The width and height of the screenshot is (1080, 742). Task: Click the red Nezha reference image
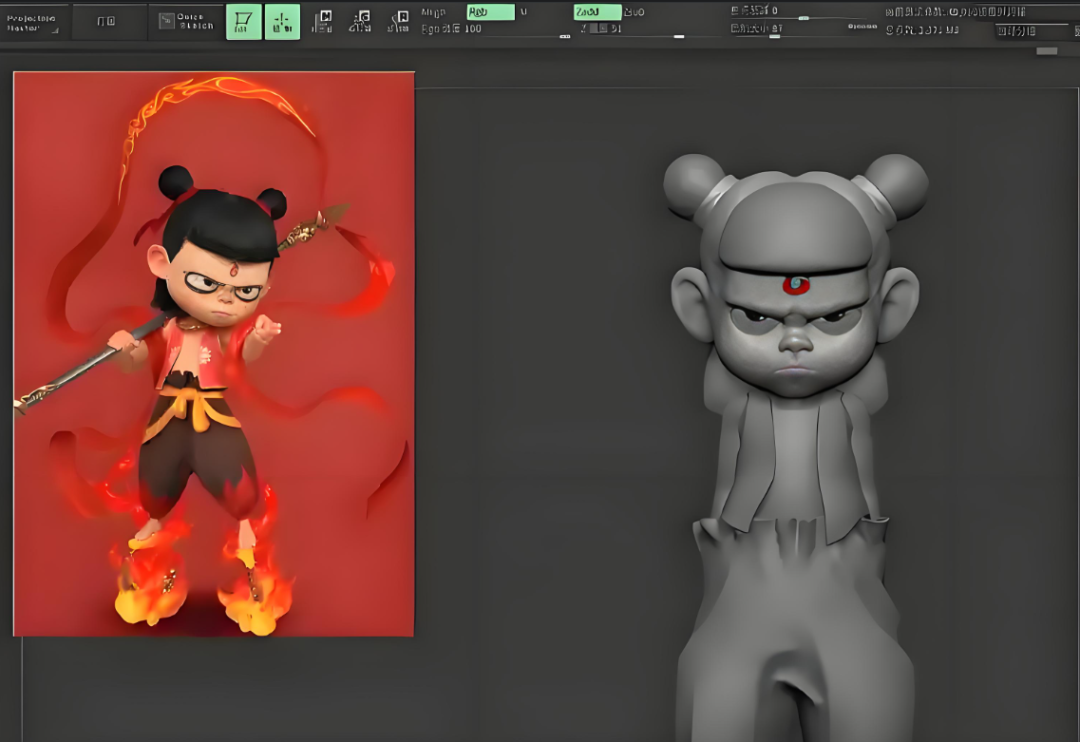point(214,353)
